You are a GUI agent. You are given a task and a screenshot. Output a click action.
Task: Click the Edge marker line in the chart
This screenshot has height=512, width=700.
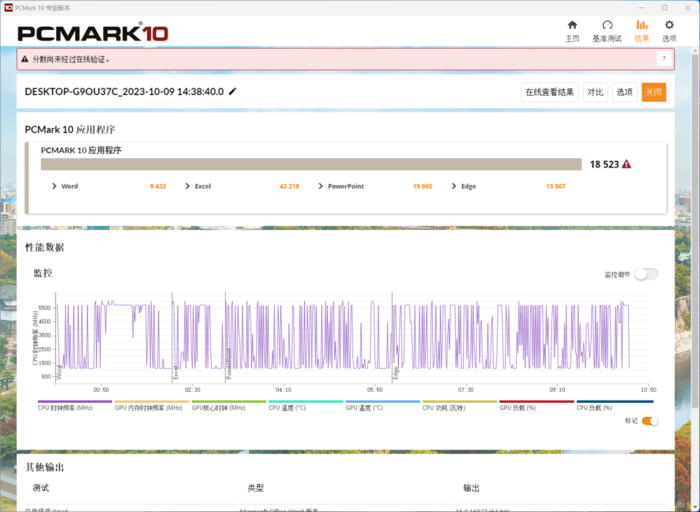click(x=392, y=338)
